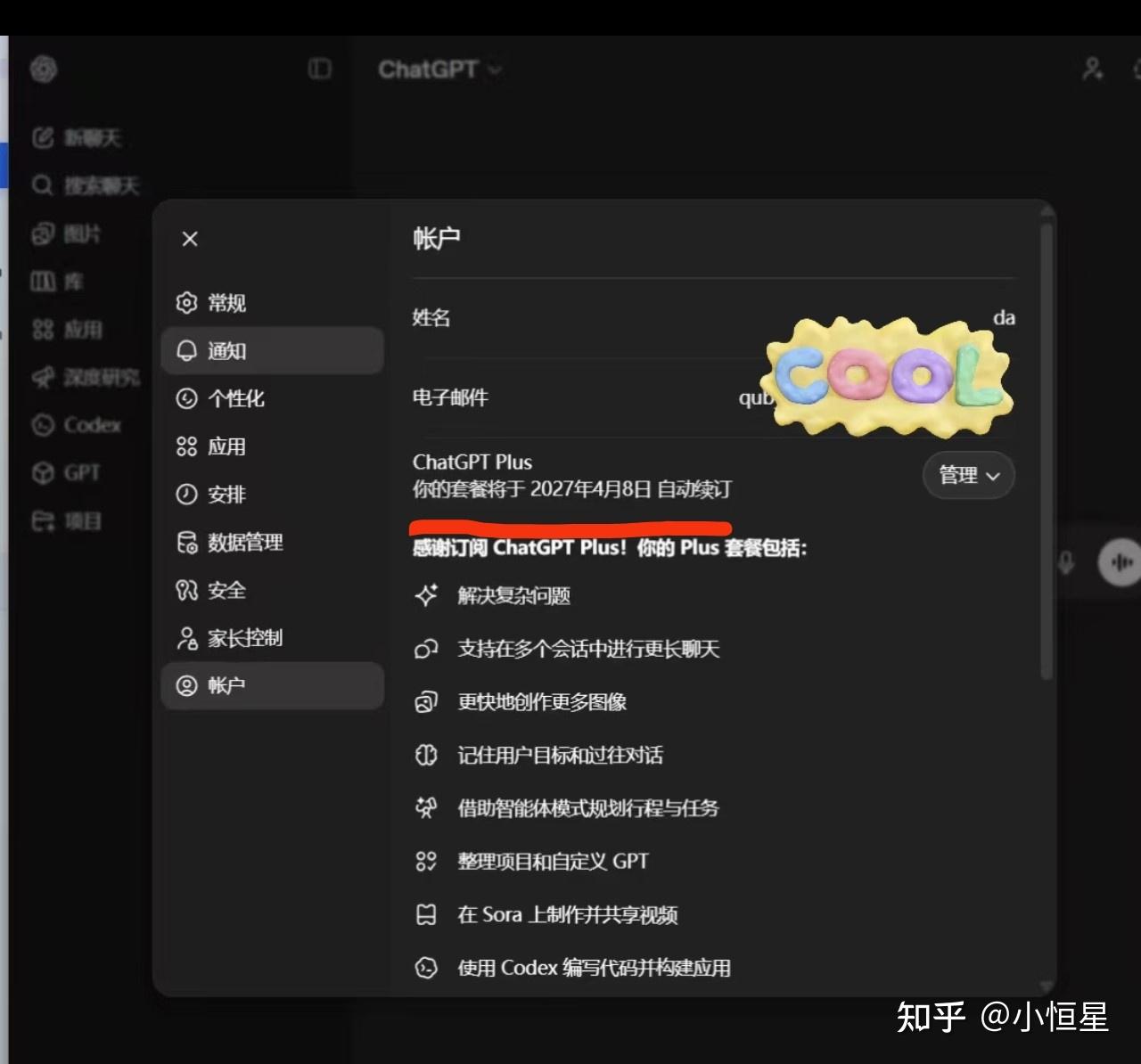Click the microphone dictation icon
1141x1064 pixels.
(1065, 563)
